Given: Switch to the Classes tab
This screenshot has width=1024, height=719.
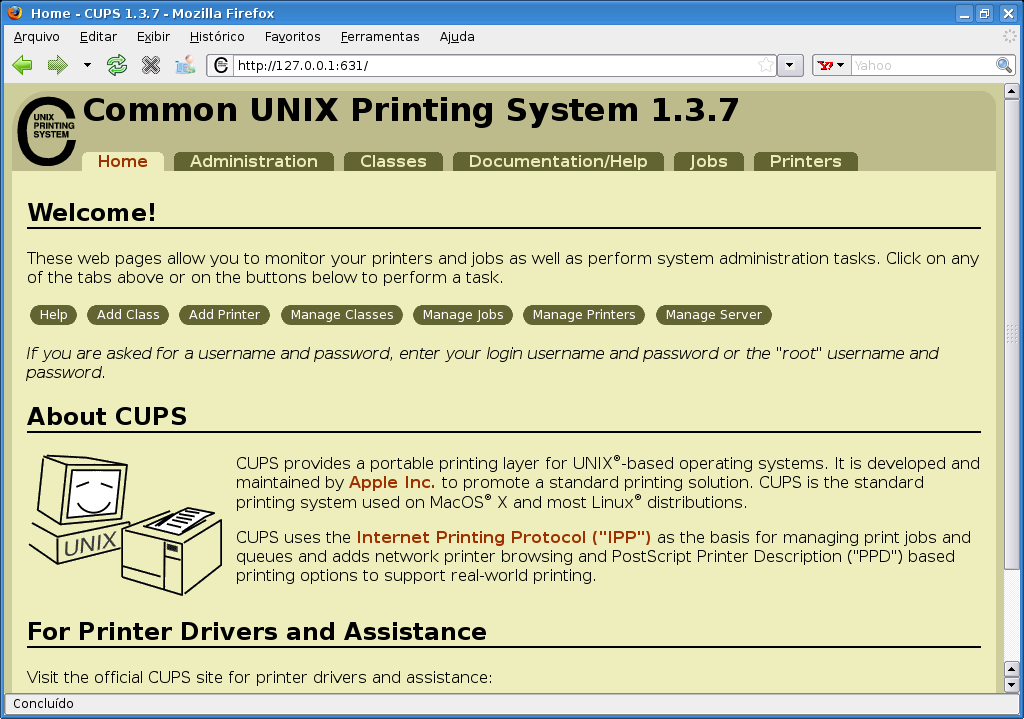Looking at the screenshot, I should pyautogui.click(x=393, y=161).
